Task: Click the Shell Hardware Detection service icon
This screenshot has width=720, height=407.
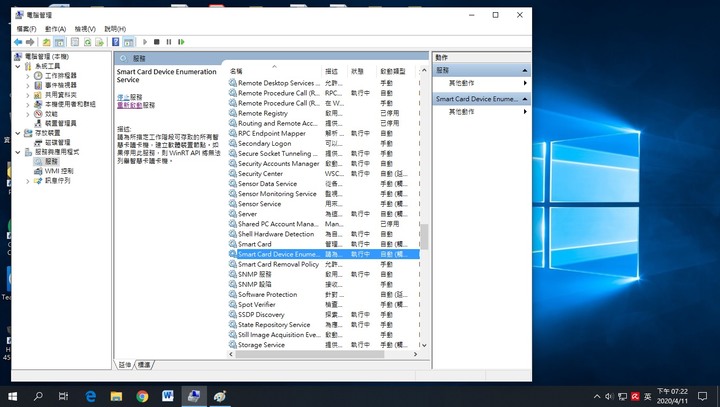Action: (233, 234)
